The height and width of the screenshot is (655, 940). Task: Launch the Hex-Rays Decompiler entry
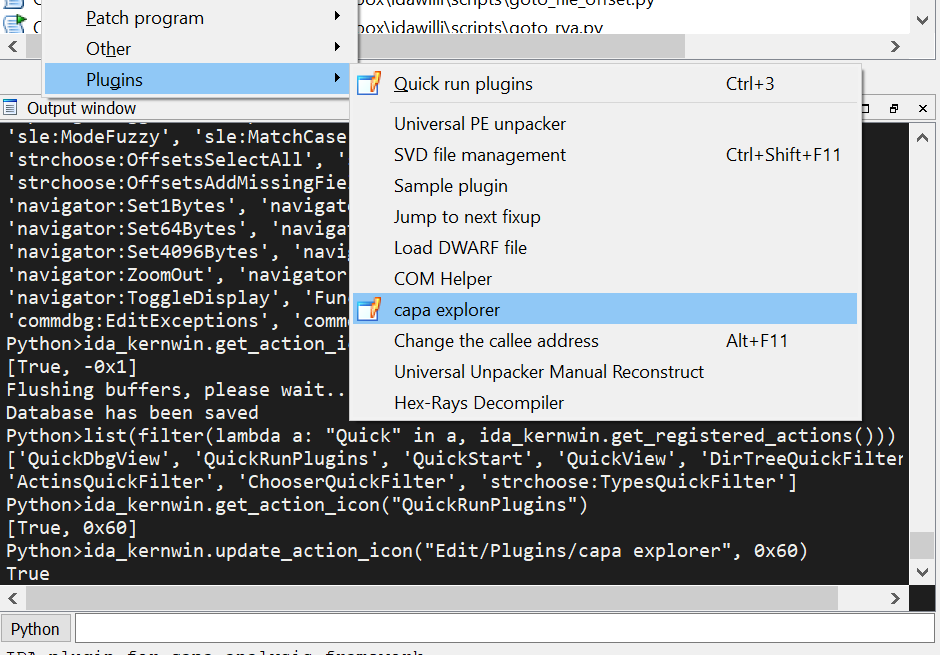[x=478, y=403]
